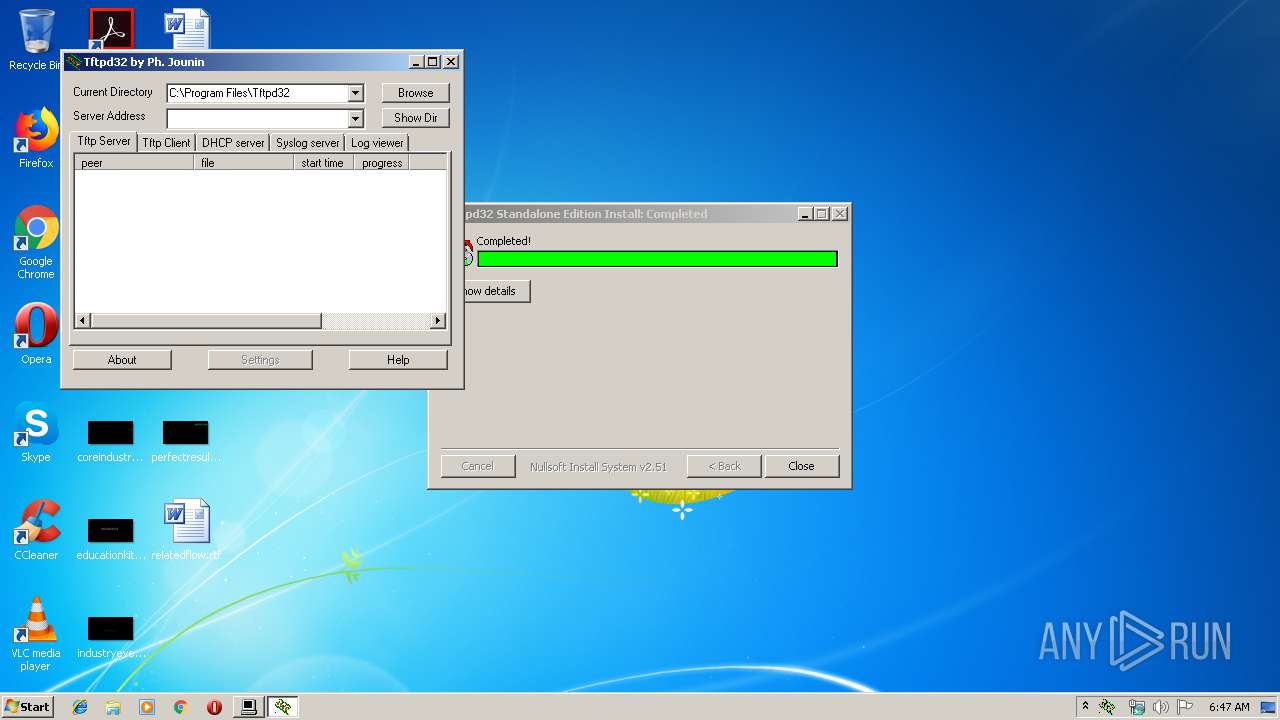The height and width of the screenshot is (720, 1280).
Task: Open the taskbar clock showing 6:47 AM
Action: point(1229,707)
